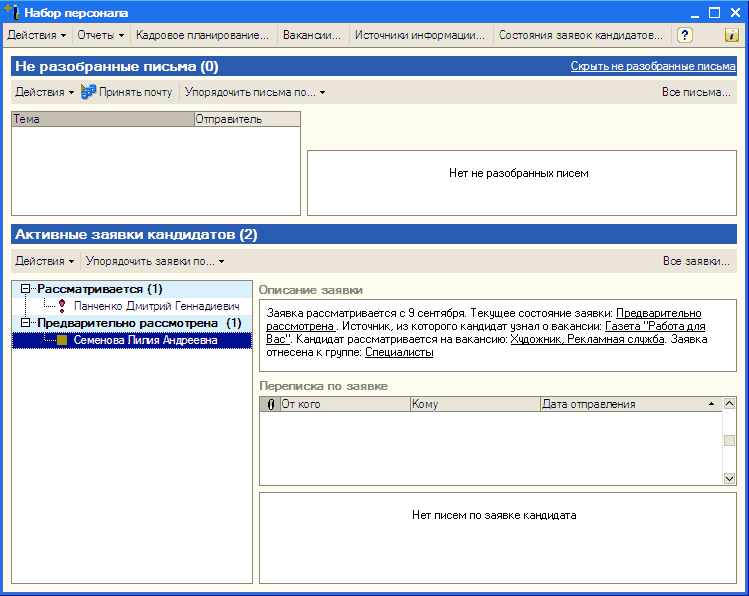This screenshot has width=749, height=596.
Task: Open the Упорядочить письма по dropdown
Action: (x=254, y=92)
